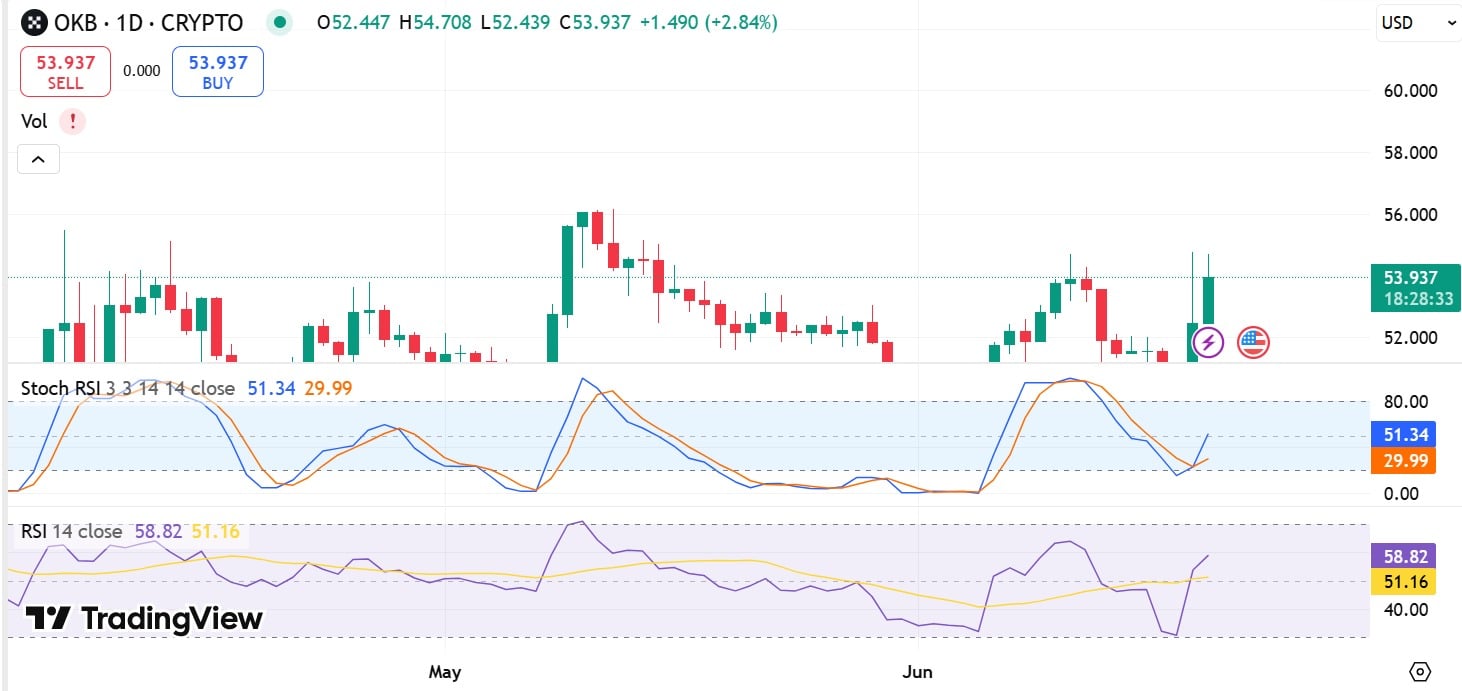Click the BUY 53.937 button
The image size is (1462, 691).
217,71
